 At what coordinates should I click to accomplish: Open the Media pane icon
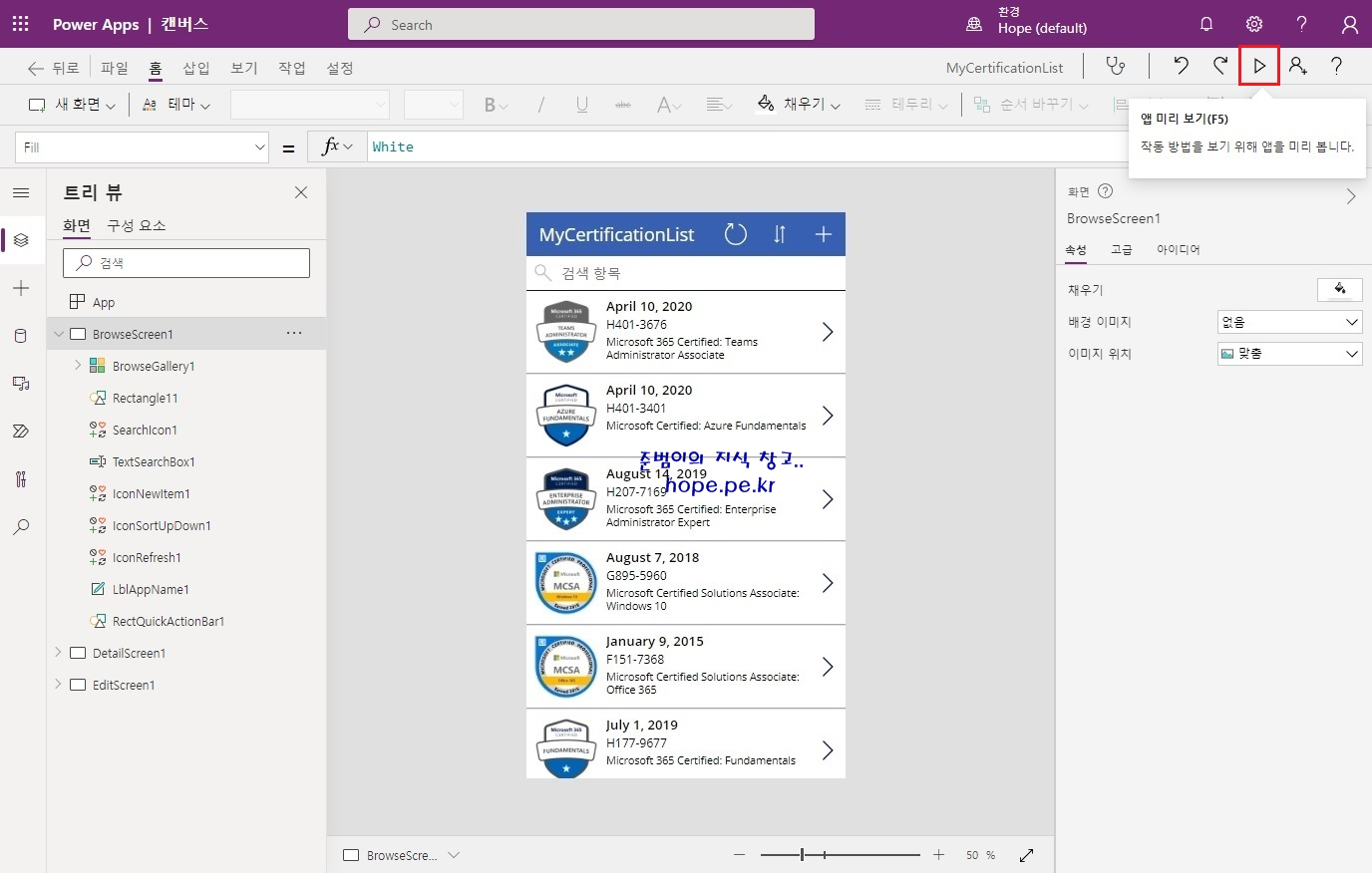tap(21, 384)
